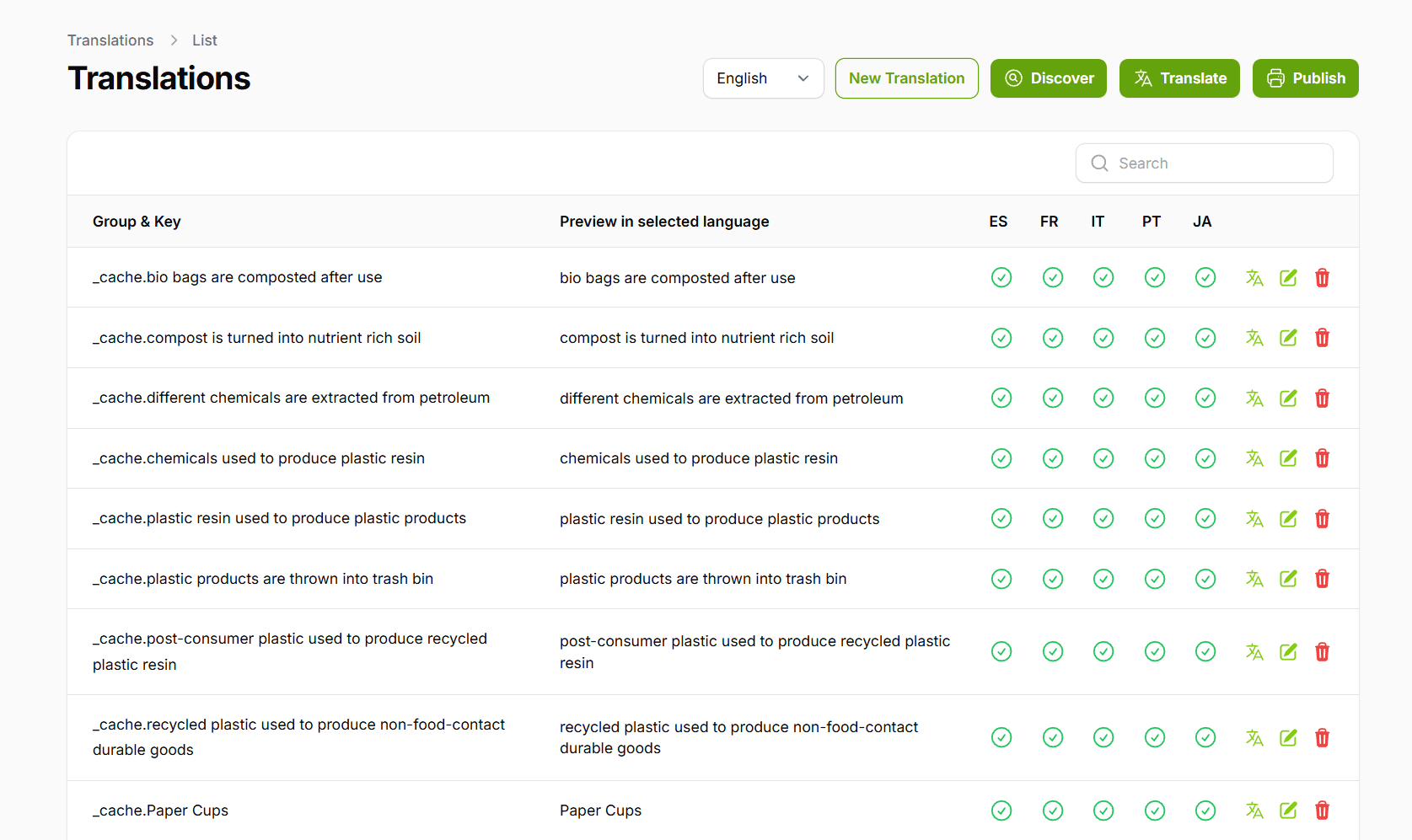This screenshot has width=1412, height=840.
Task: Delete the different chemicals from petroleum row
Action: pyautogui.click(x=1322, y=398)
